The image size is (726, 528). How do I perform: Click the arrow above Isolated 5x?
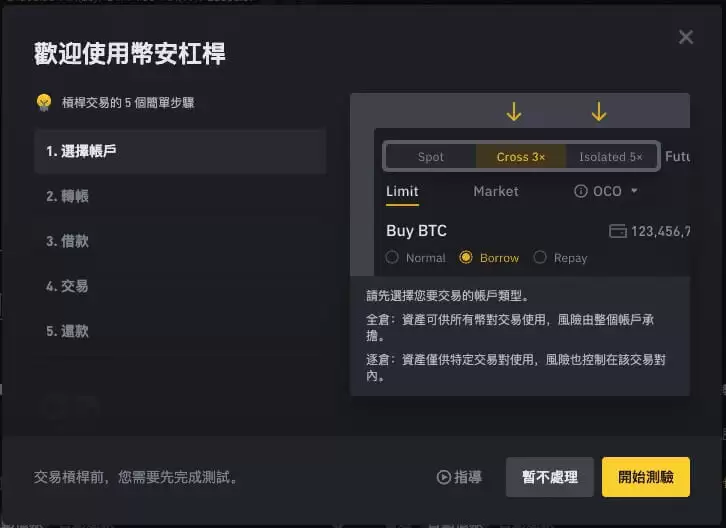(599, 112)
